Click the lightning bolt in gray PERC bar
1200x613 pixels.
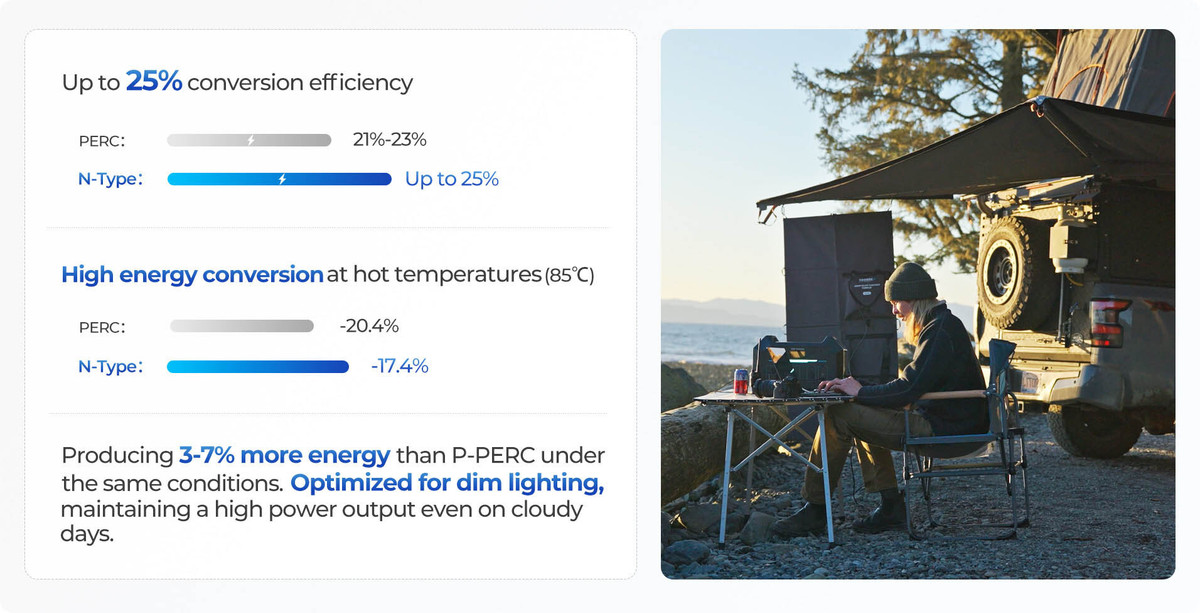(x=251, y=140)
